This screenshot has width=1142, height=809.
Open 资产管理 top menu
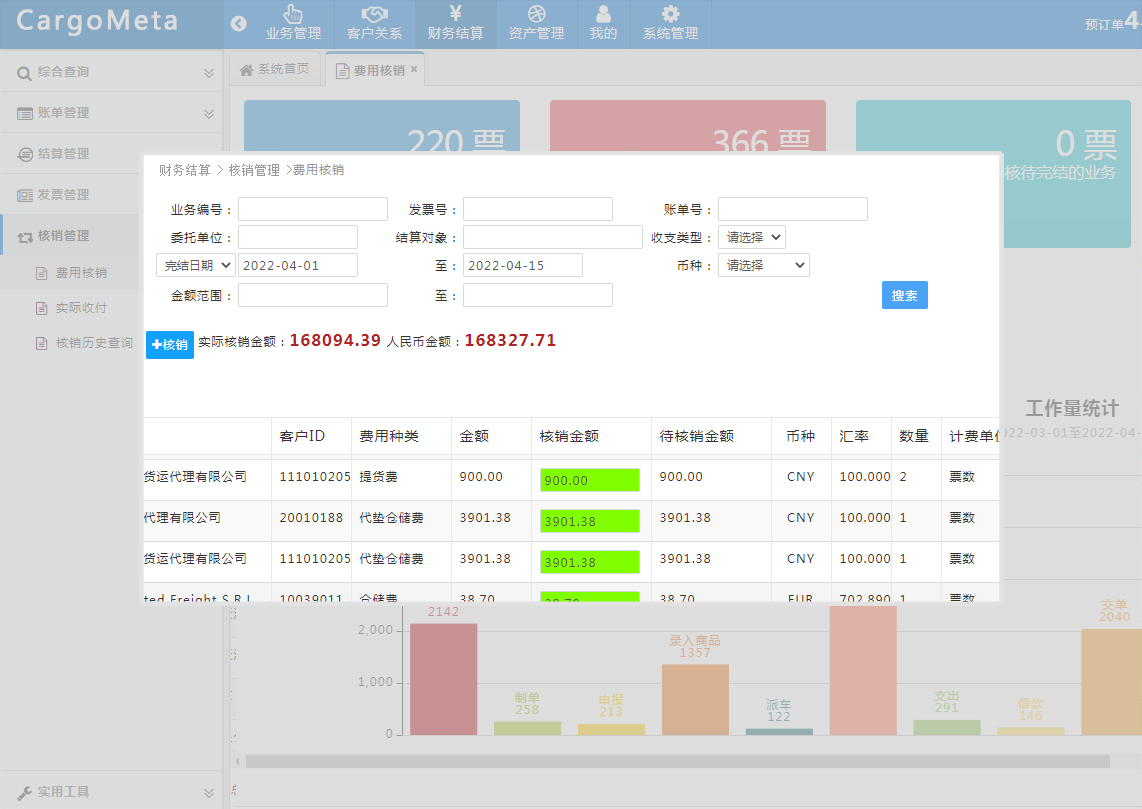point(536,24)
